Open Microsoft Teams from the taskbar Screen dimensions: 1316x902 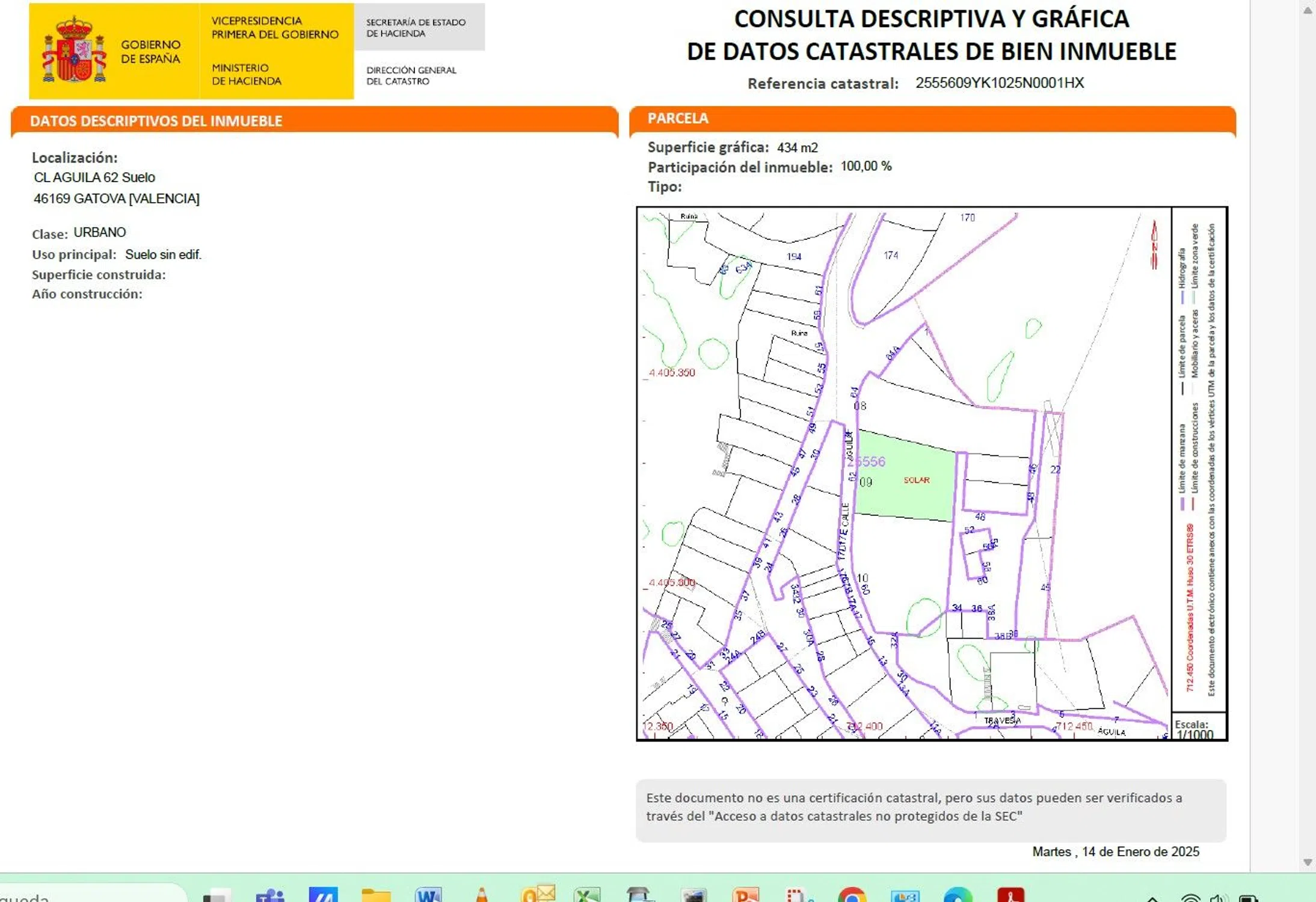point(270,895)
